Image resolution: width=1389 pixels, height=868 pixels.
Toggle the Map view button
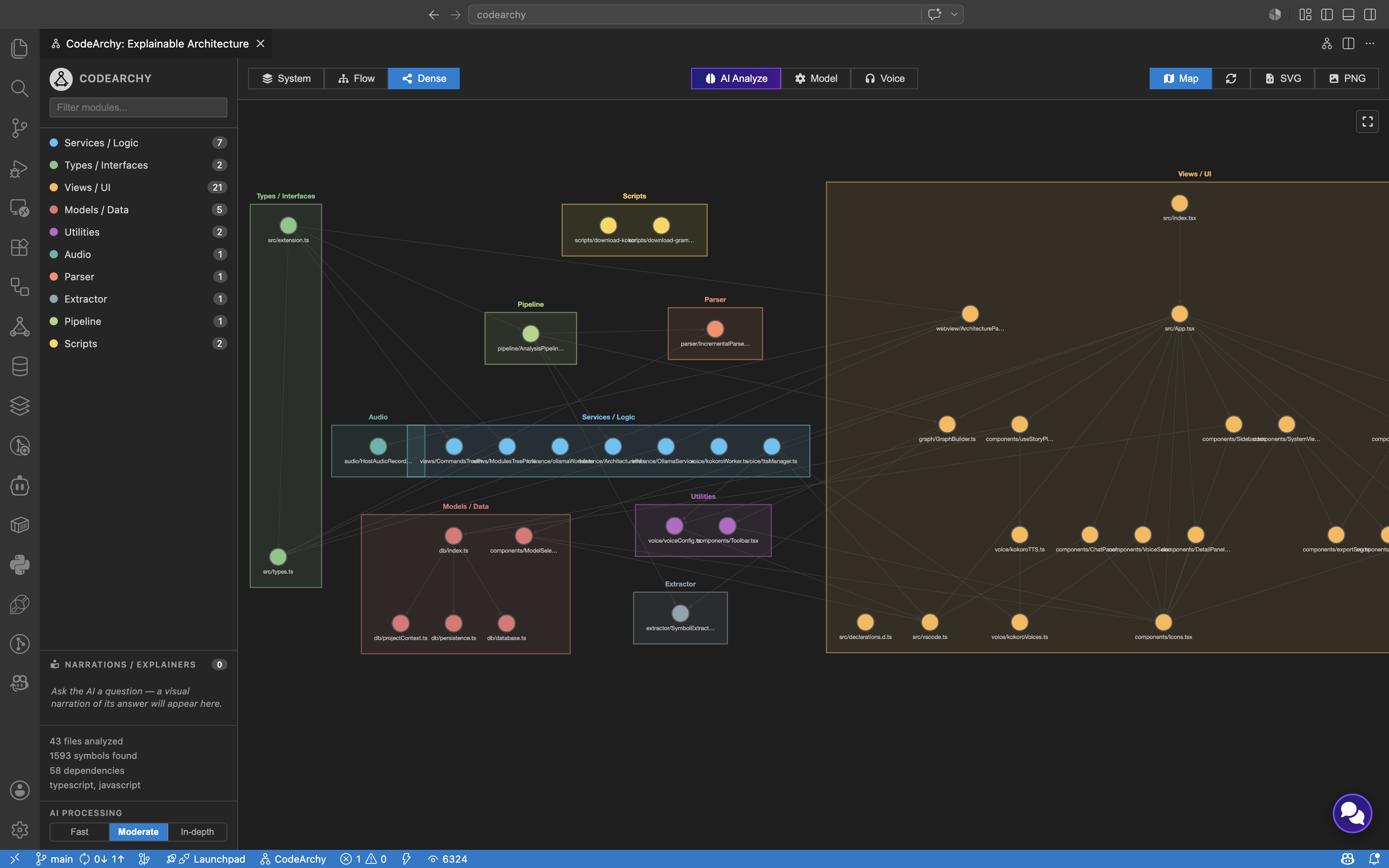click(1181, 79)
